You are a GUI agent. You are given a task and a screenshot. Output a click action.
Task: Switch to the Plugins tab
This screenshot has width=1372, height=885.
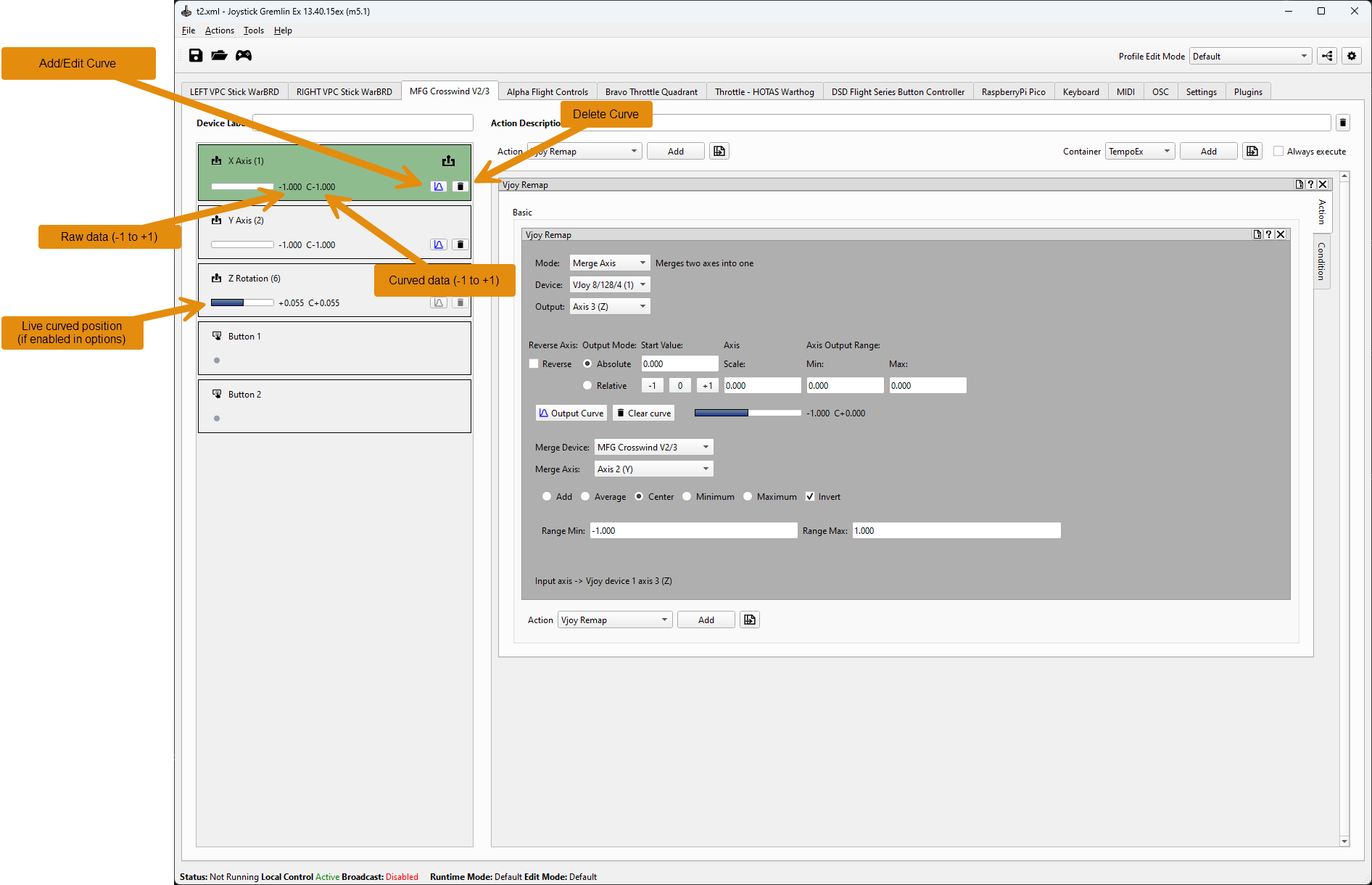pyautogui.click(x=1248, y=91)
